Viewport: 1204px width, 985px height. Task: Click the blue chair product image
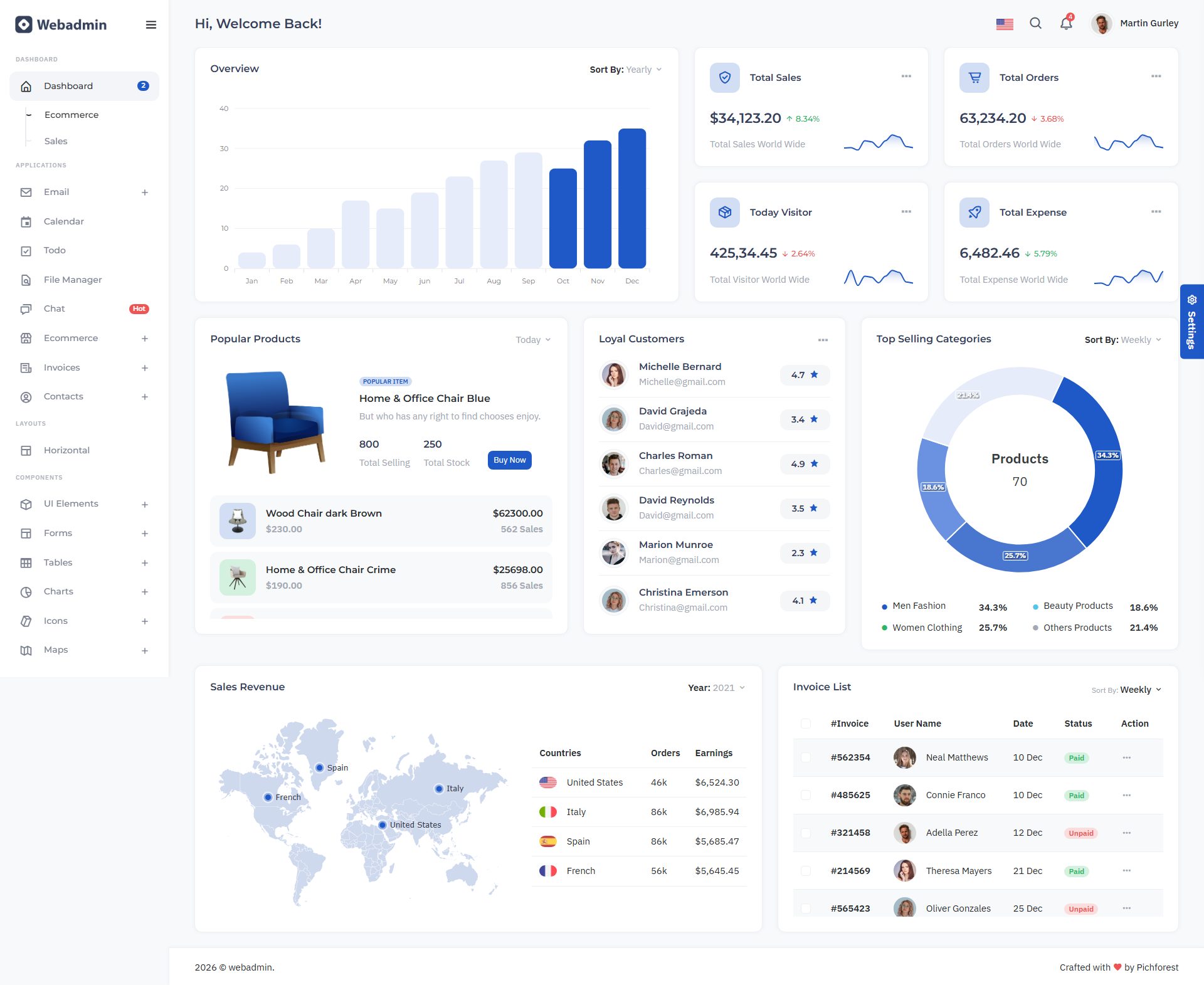(x=276, y=422)
